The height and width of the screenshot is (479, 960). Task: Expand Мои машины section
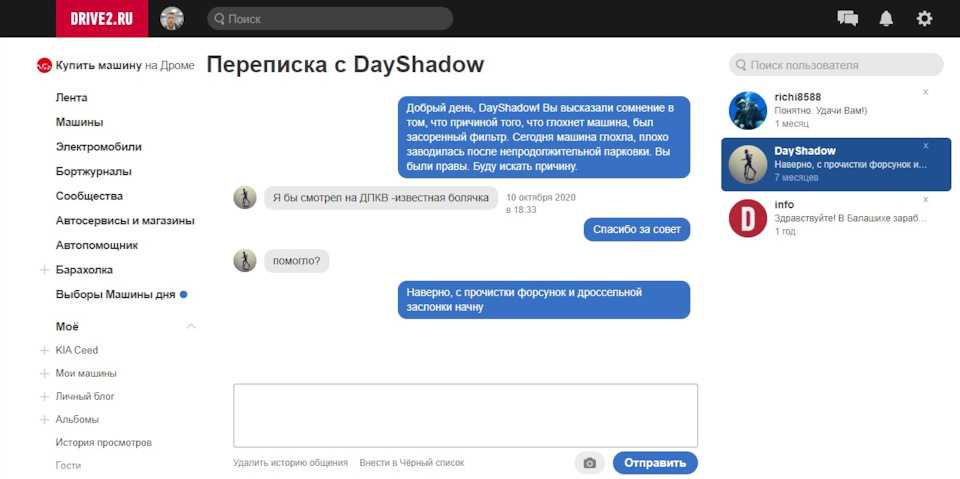44,374
